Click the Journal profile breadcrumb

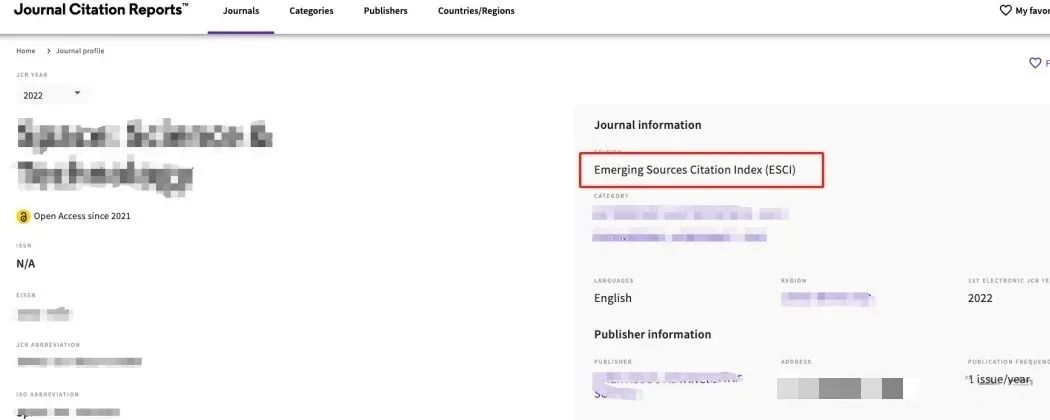pos(80,51)
